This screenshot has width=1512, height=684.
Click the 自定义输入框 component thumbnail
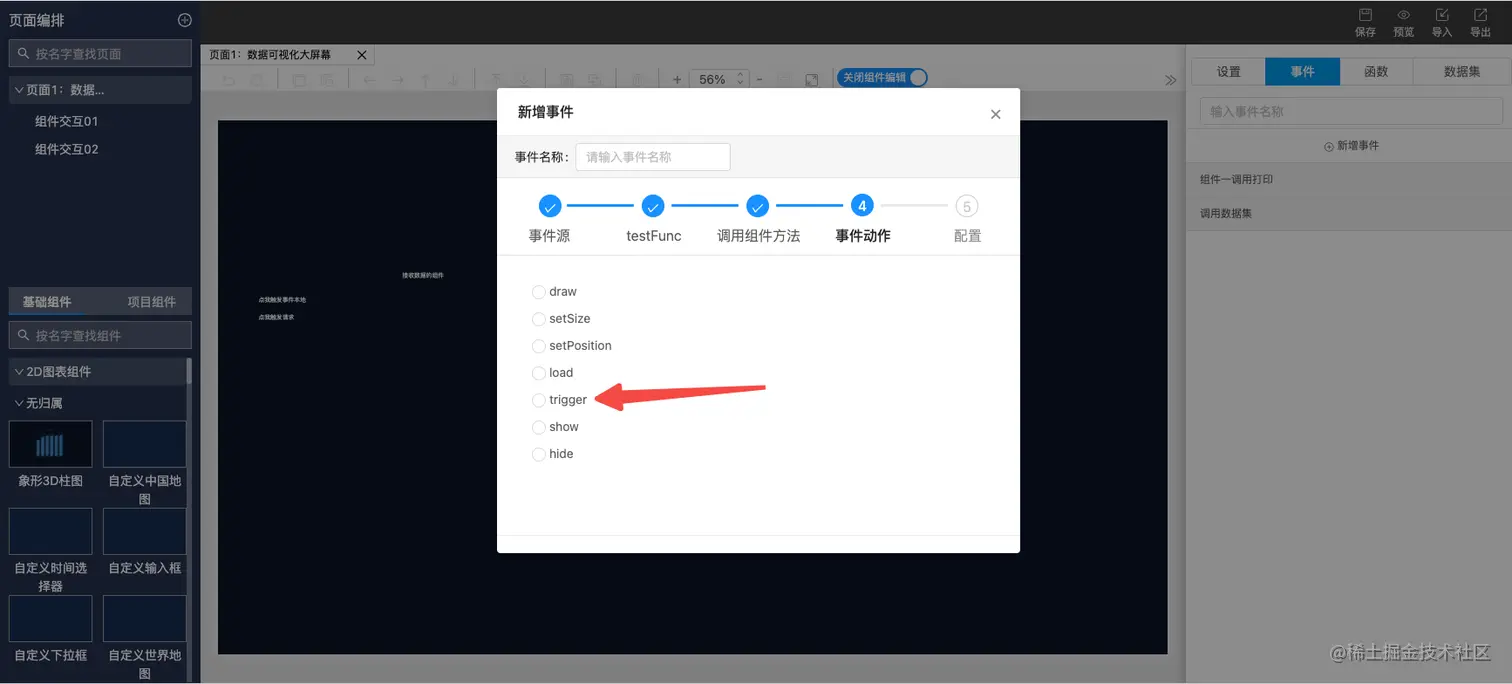click(x=145, y=531)
